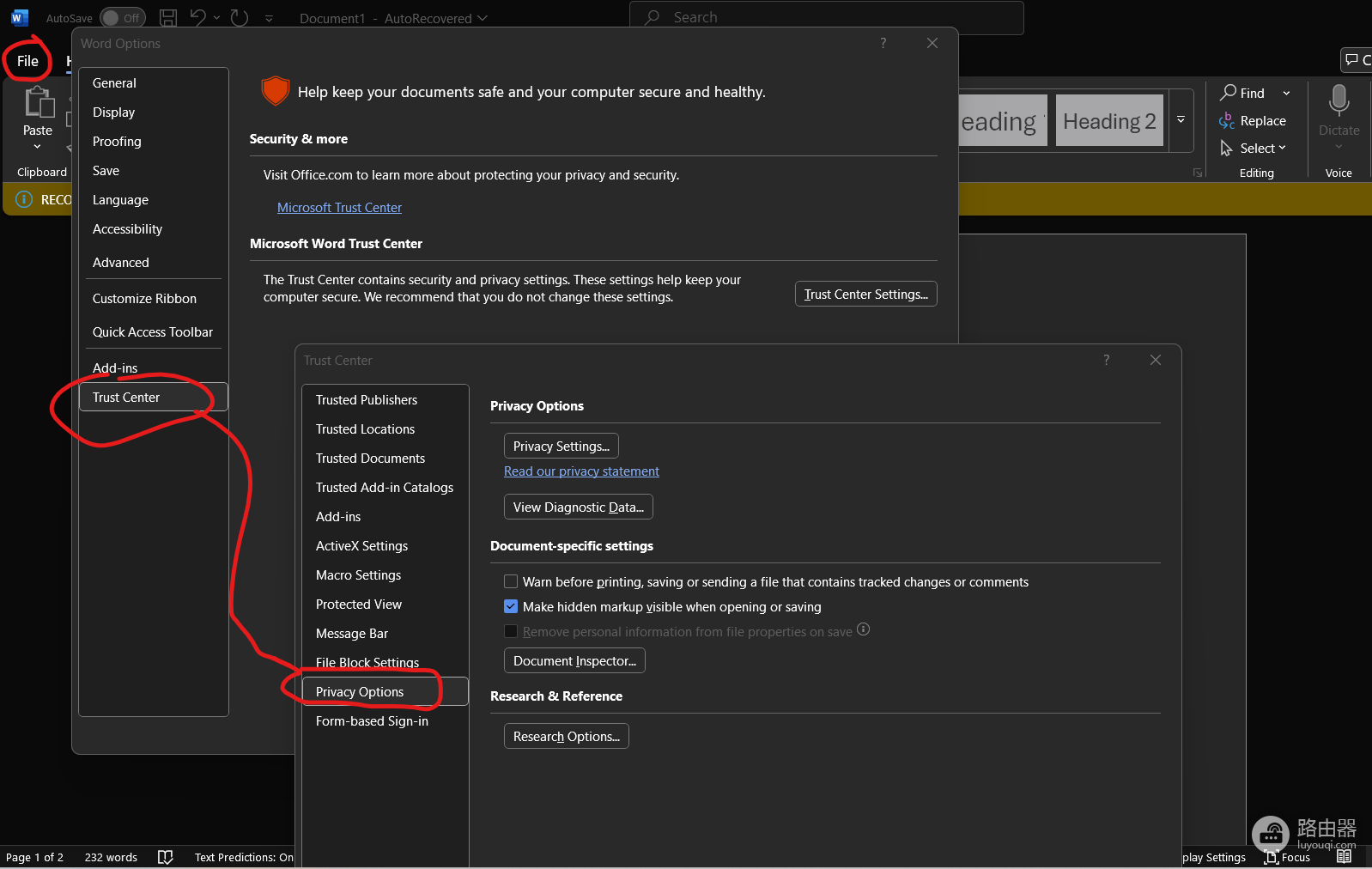Image resolution: width=1372 pixels, height=869 pixels.
Task: Open Customize Quick Access Toolbar dropdown
Action: click(269, 18)
